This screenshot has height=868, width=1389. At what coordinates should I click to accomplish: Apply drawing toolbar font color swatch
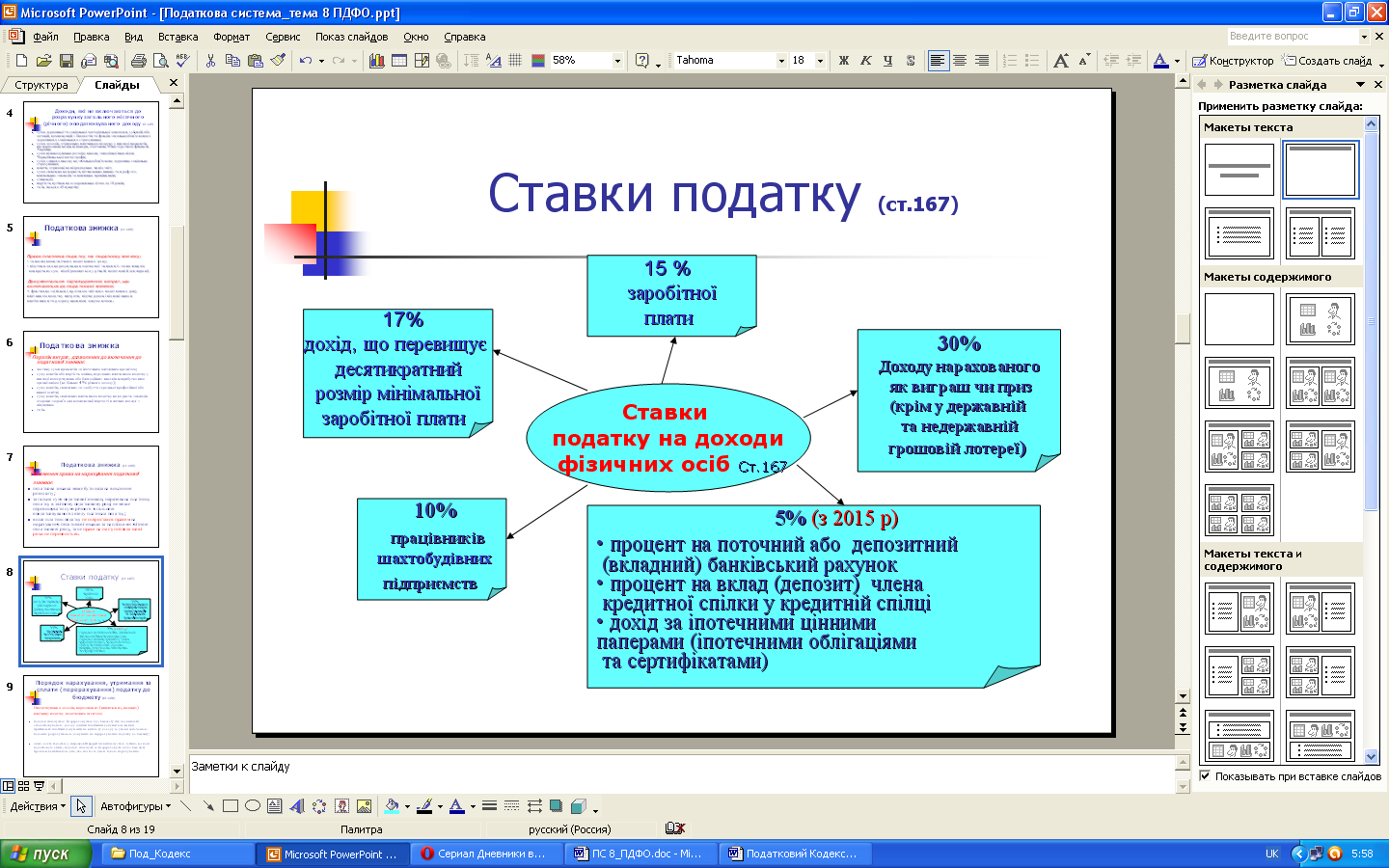(x=456, y=806)
